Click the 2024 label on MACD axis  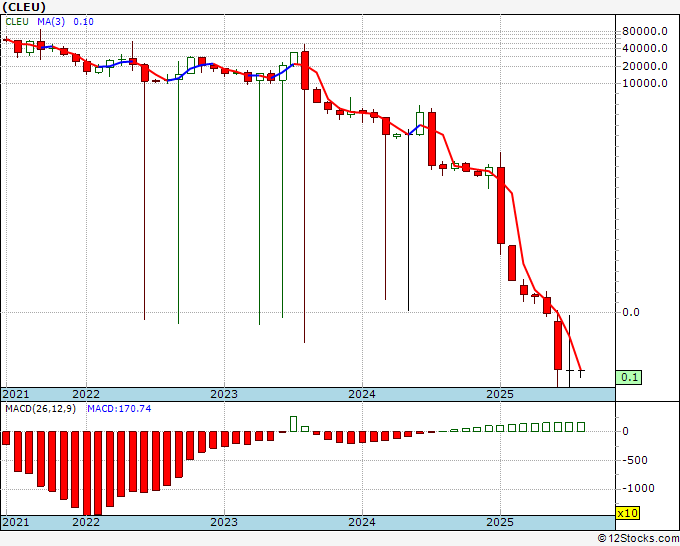362,522
